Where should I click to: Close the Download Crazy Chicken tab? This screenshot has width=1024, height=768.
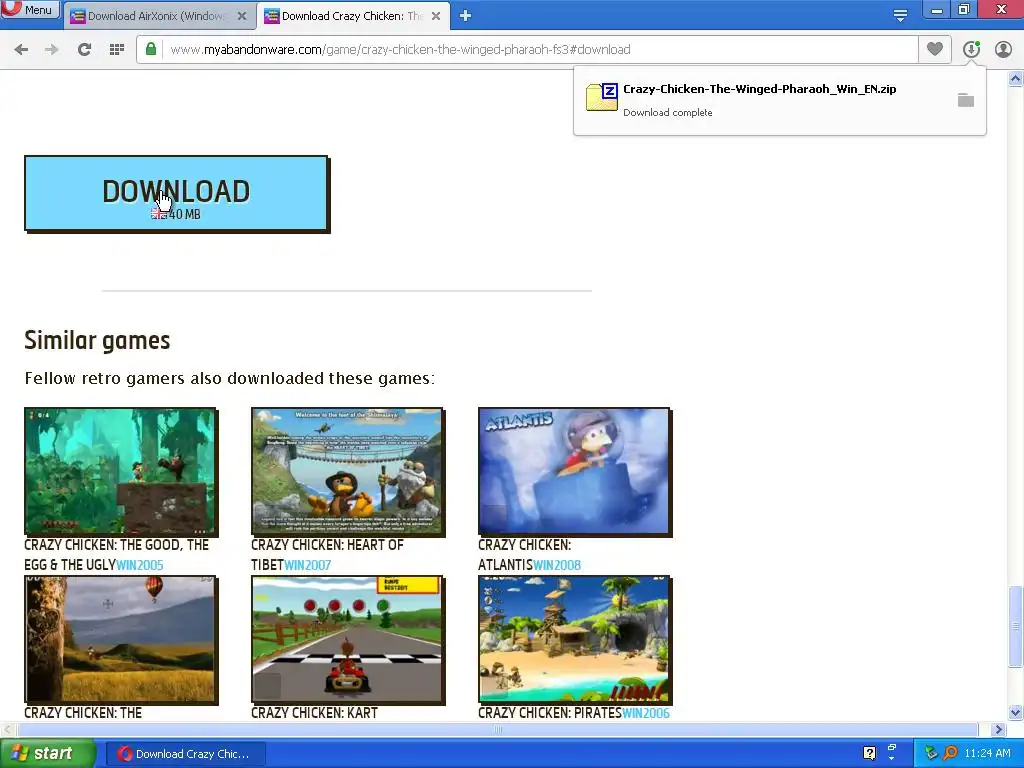point(436,16)
